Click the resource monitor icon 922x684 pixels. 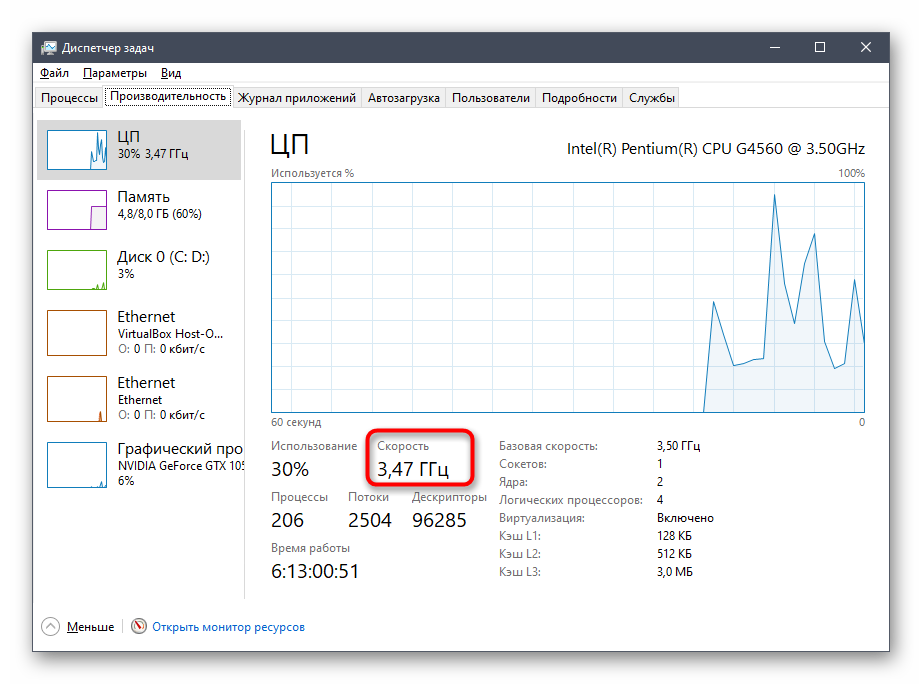click(x=139, y=627)
